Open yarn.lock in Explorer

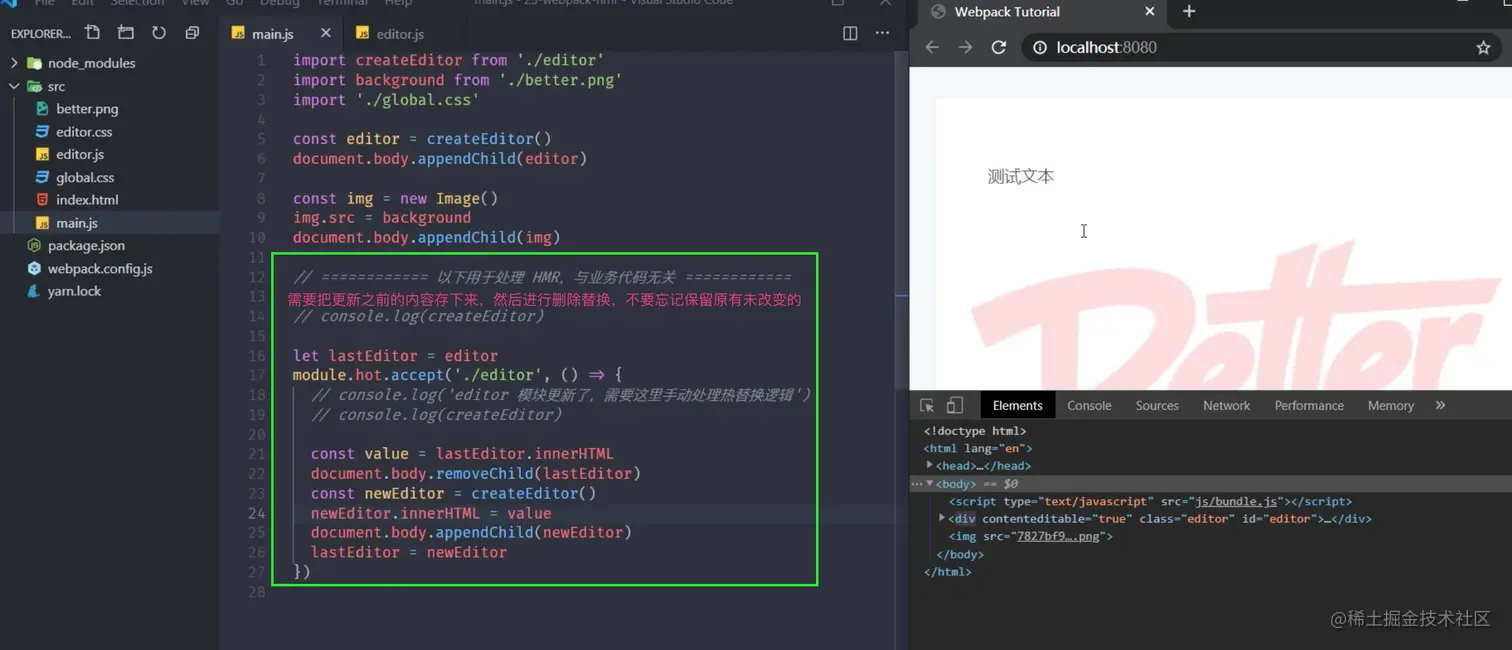tap(74, 291)
